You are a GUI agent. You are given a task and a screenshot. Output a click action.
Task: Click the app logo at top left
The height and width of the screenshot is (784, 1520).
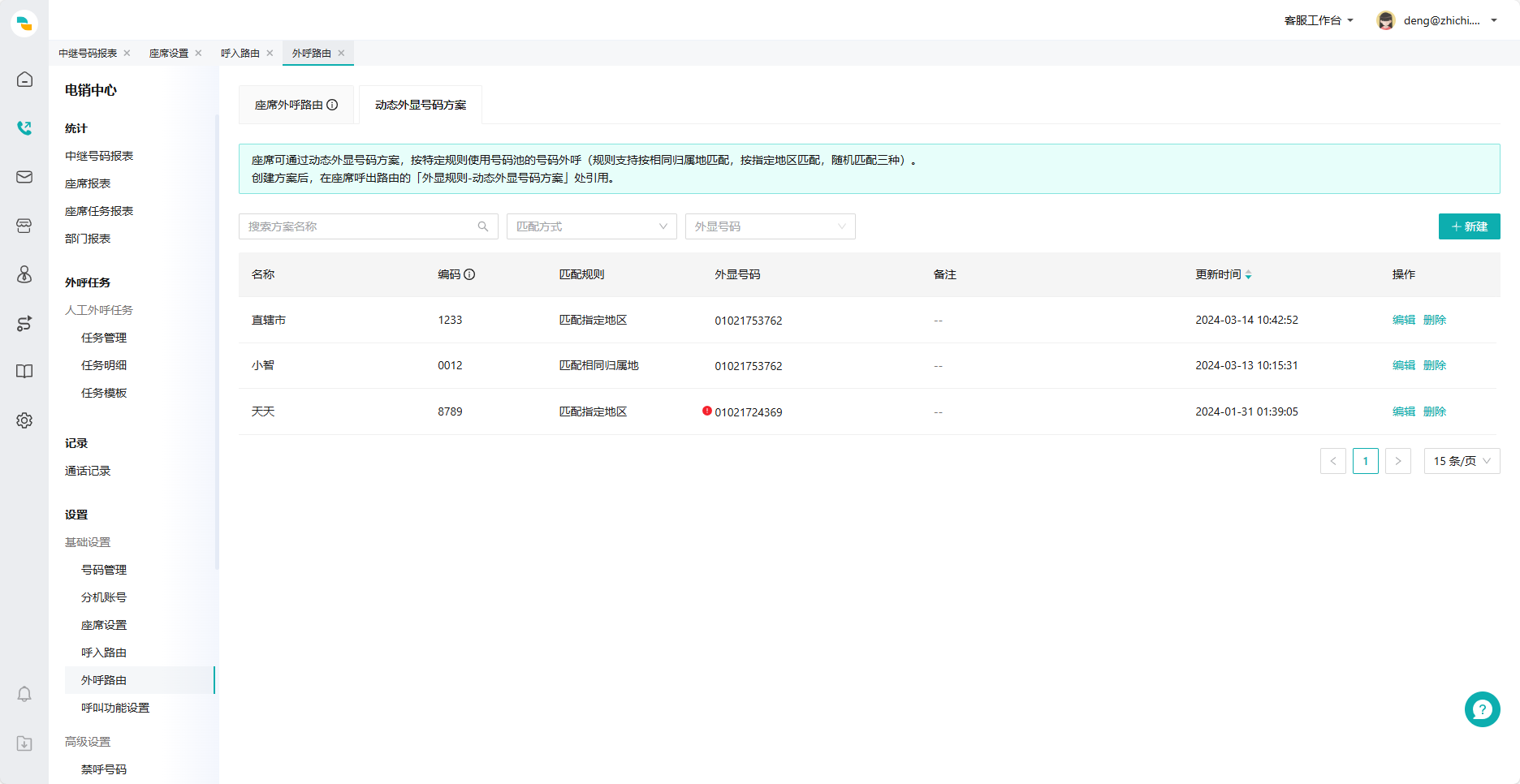tap(24, 23)
